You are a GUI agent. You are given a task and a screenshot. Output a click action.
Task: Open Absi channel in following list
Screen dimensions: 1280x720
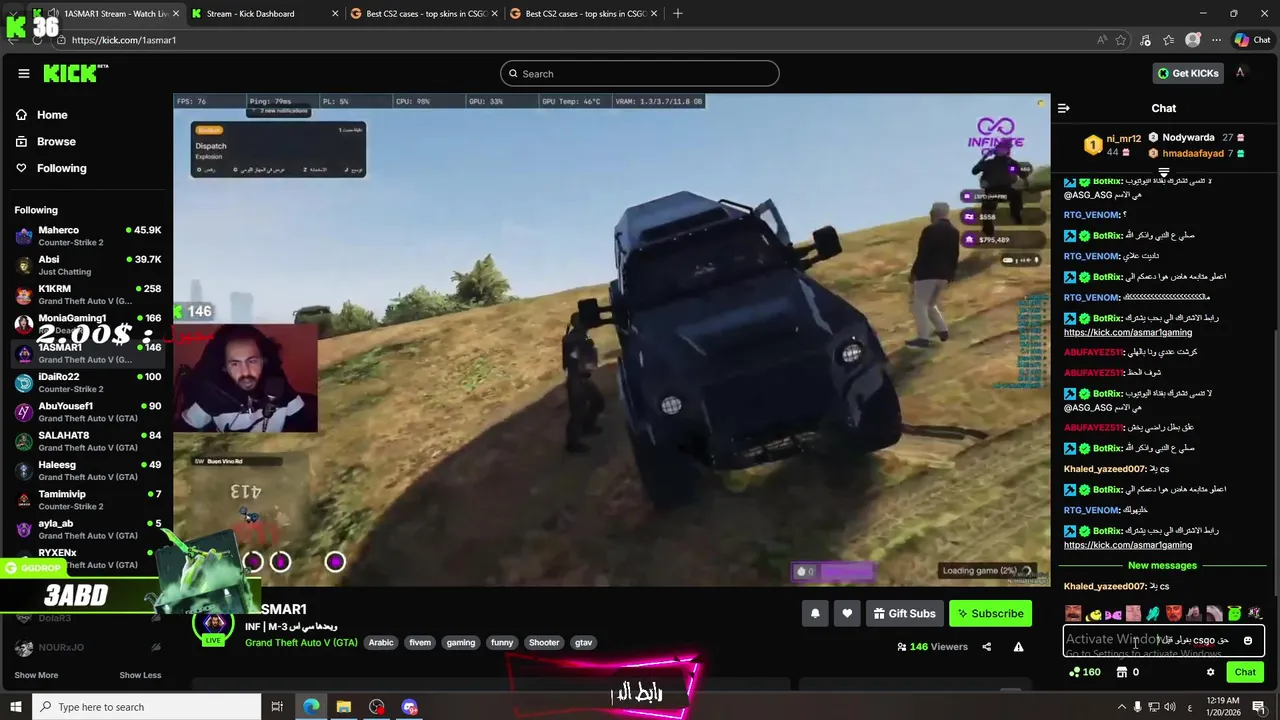click(88, 265)
